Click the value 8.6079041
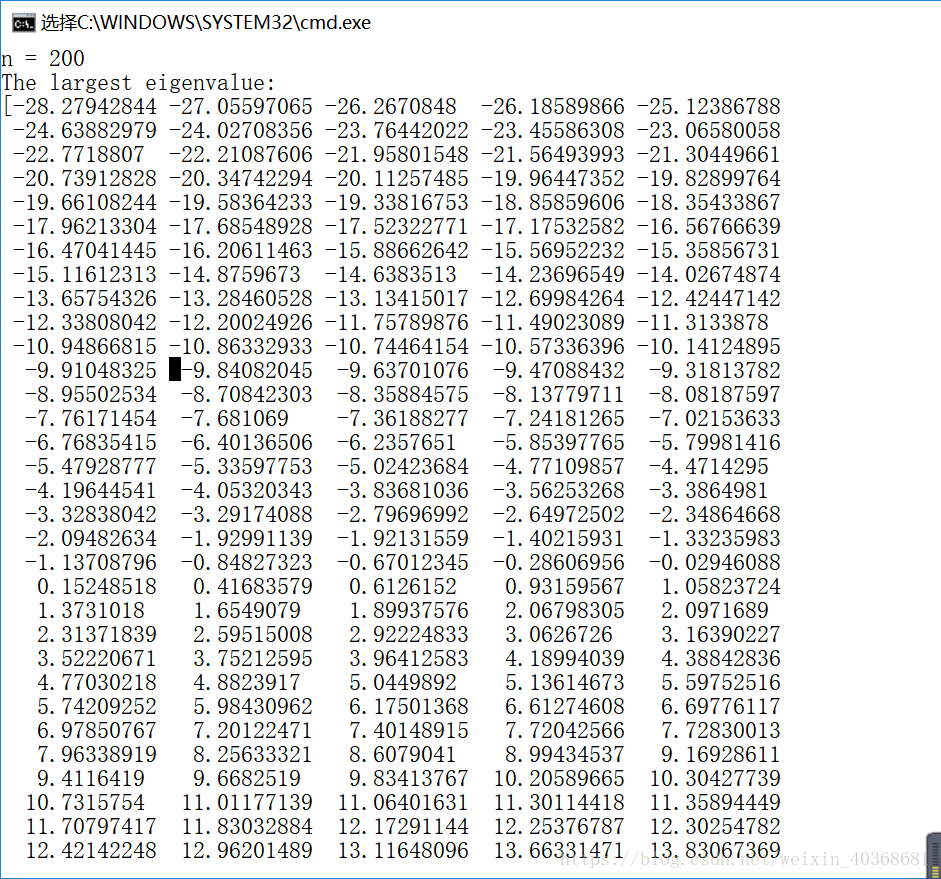 403,755
